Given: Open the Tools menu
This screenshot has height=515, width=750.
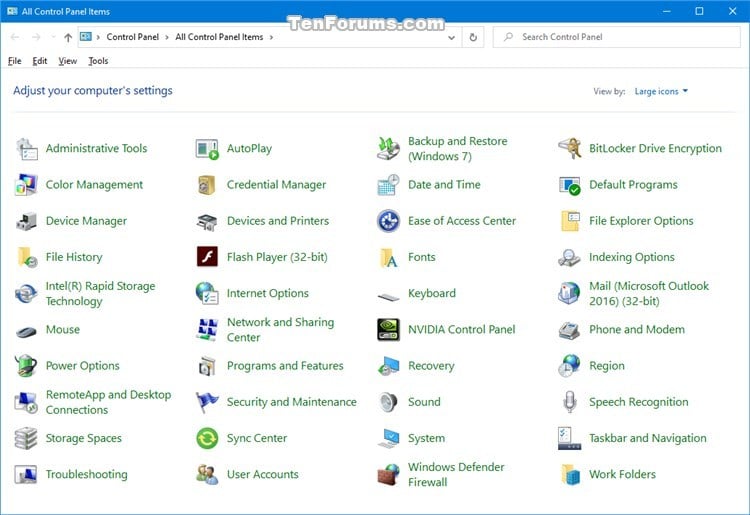Looking at the screenshot, I should (98, 61).
